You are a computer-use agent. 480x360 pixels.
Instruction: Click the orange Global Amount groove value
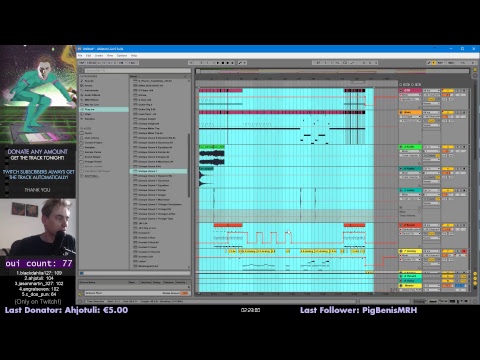pos(184,293)
